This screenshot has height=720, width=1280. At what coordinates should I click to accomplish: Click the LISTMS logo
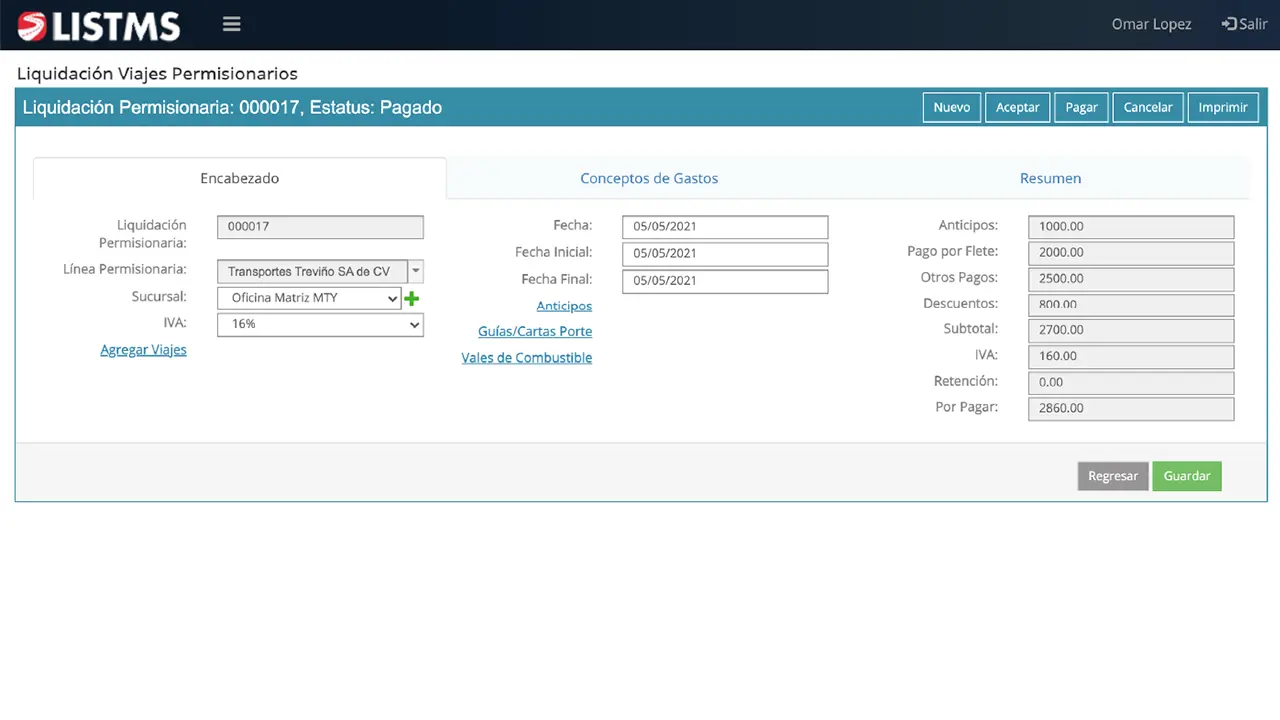99,26
